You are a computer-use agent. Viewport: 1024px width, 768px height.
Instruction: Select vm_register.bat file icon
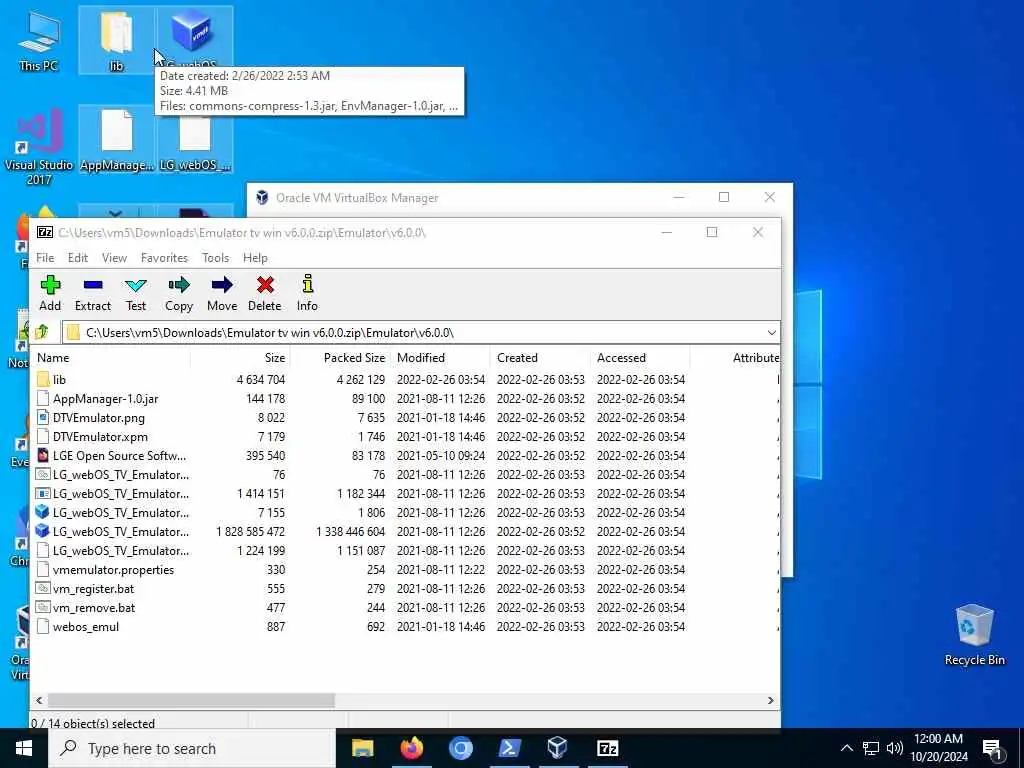43,588
